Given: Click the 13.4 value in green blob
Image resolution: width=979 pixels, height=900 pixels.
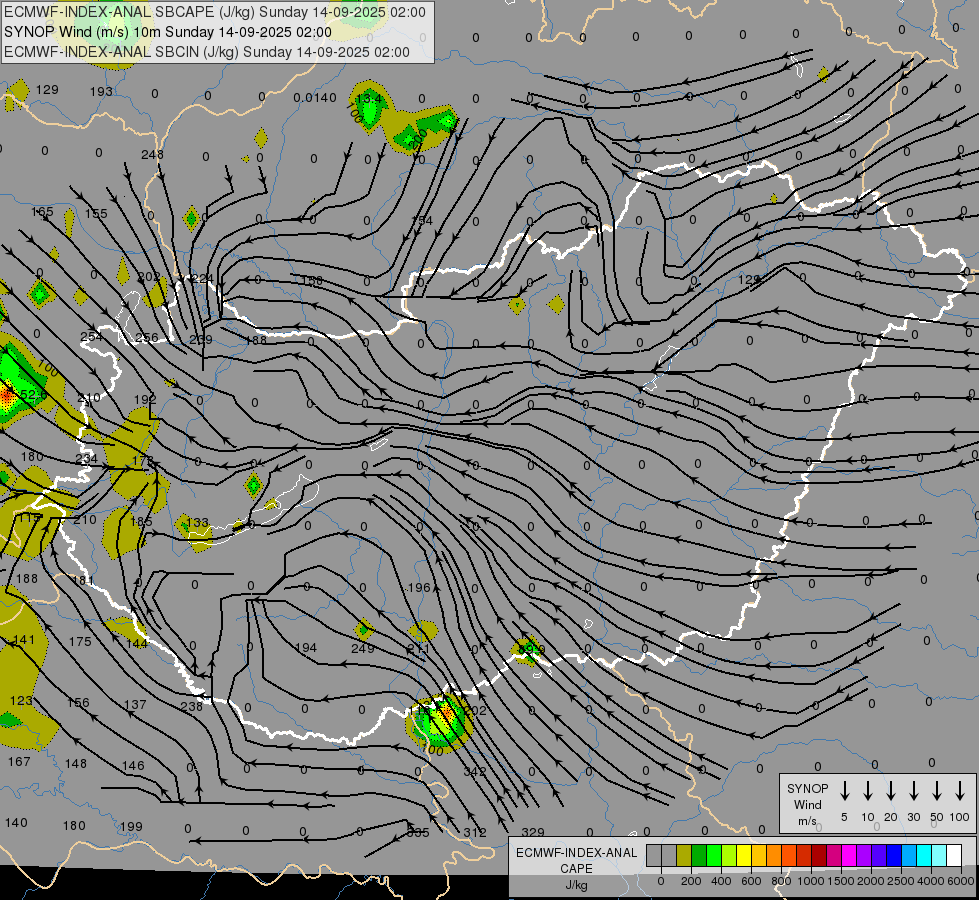Looking at the screenshot, I should tap(368, 99).
